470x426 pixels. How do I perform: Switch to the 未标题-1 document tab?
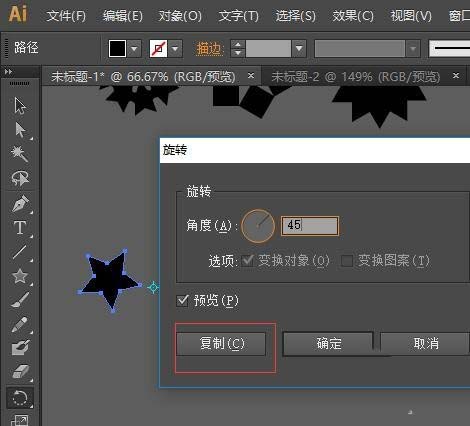(143, 77)
